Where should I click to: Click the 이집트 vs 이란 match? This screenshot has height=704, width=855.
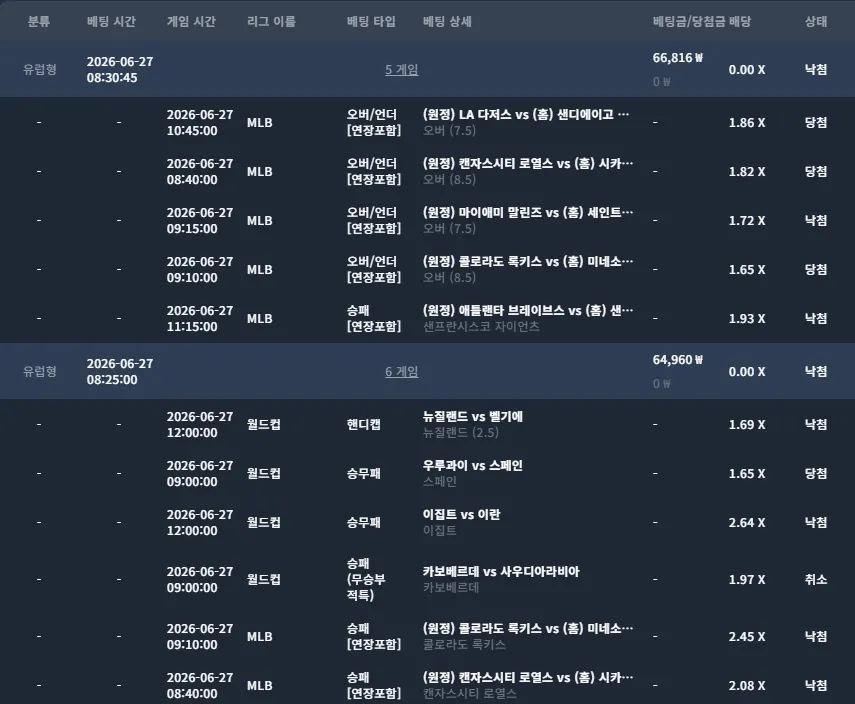[x=461, y=515]
